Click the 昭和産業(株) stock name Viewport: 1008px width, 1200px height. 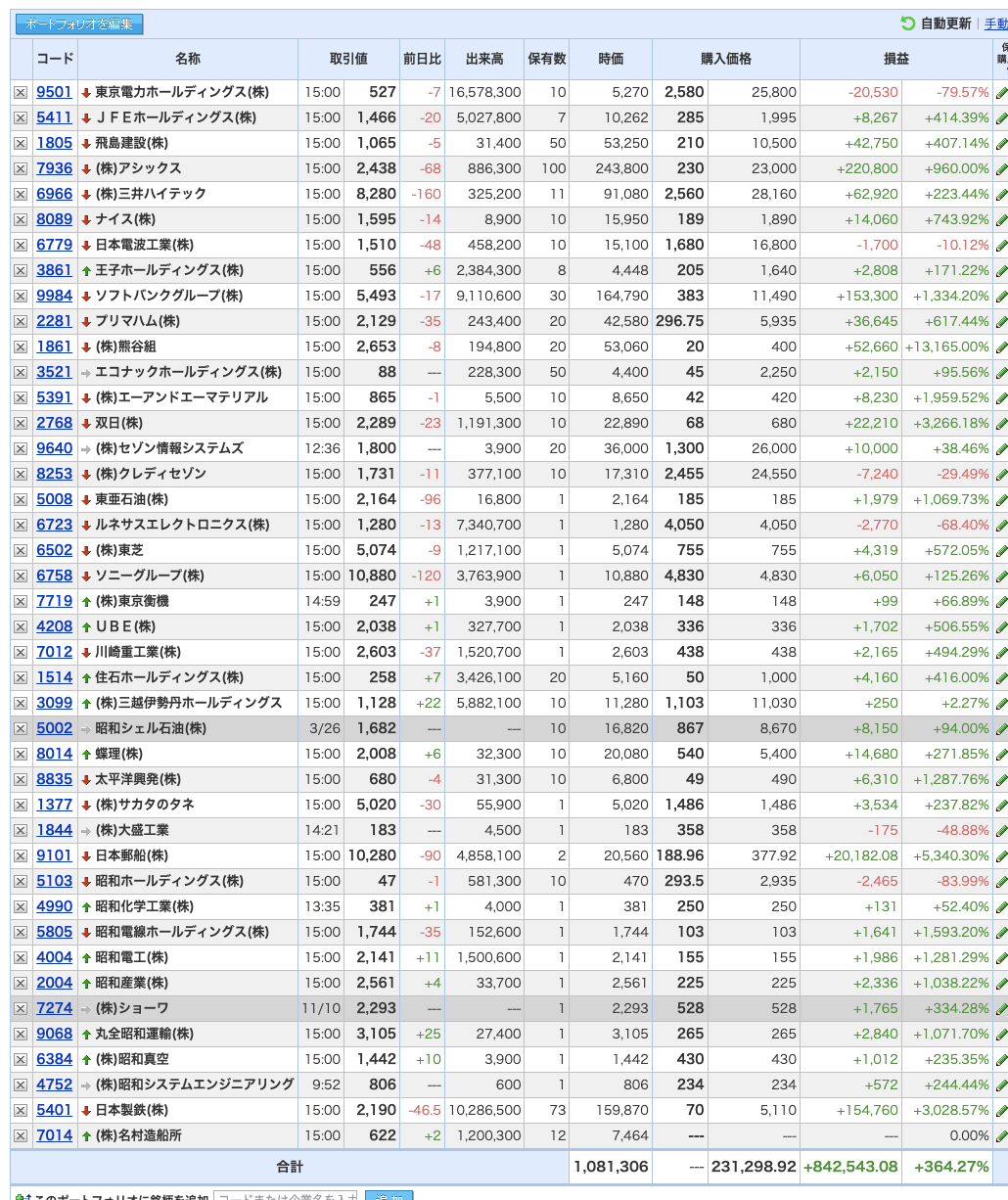[x=131, y=983]
